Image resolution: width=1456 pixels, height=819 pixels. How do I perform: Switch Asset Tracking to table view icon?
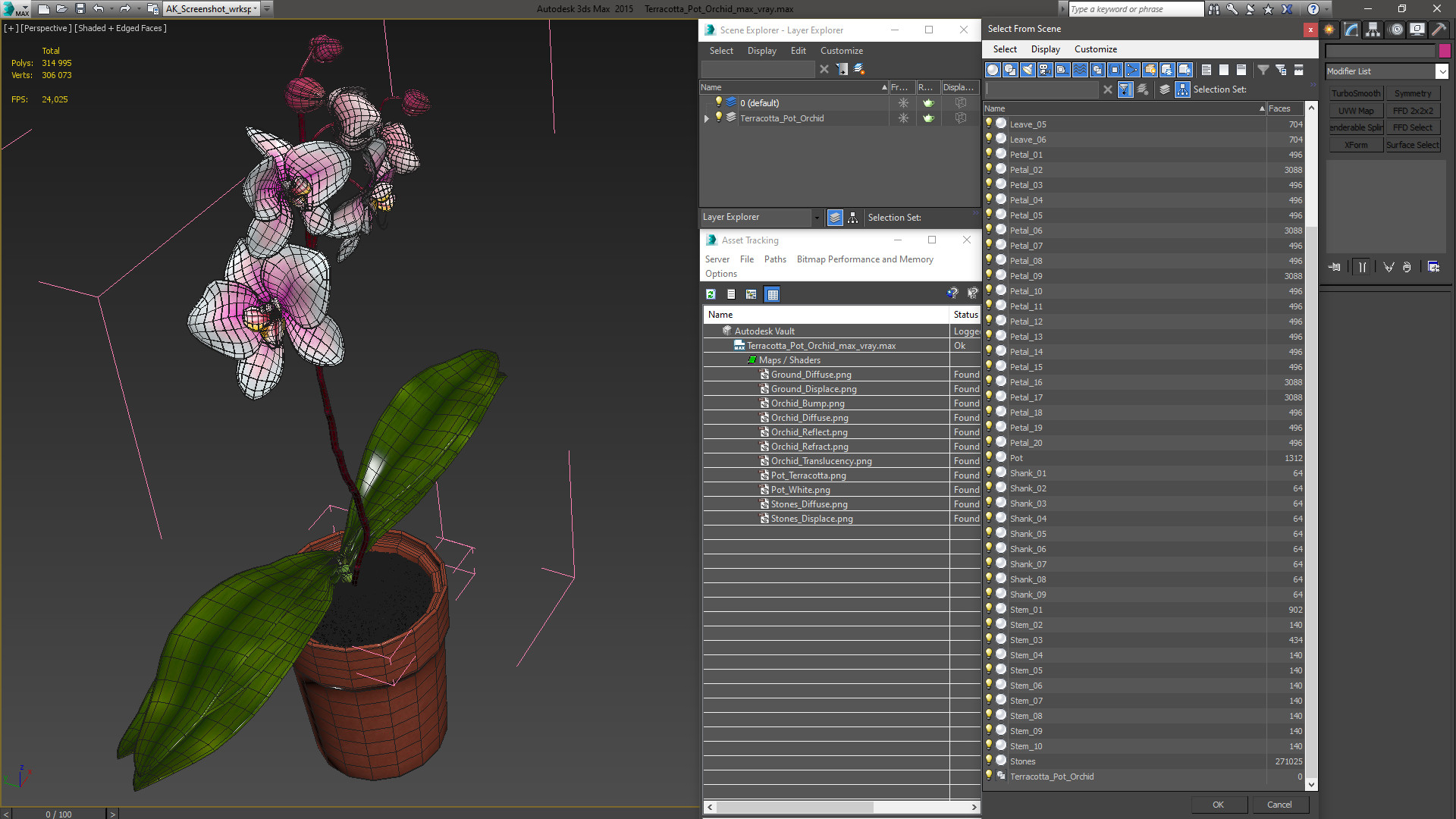[772, 294]
